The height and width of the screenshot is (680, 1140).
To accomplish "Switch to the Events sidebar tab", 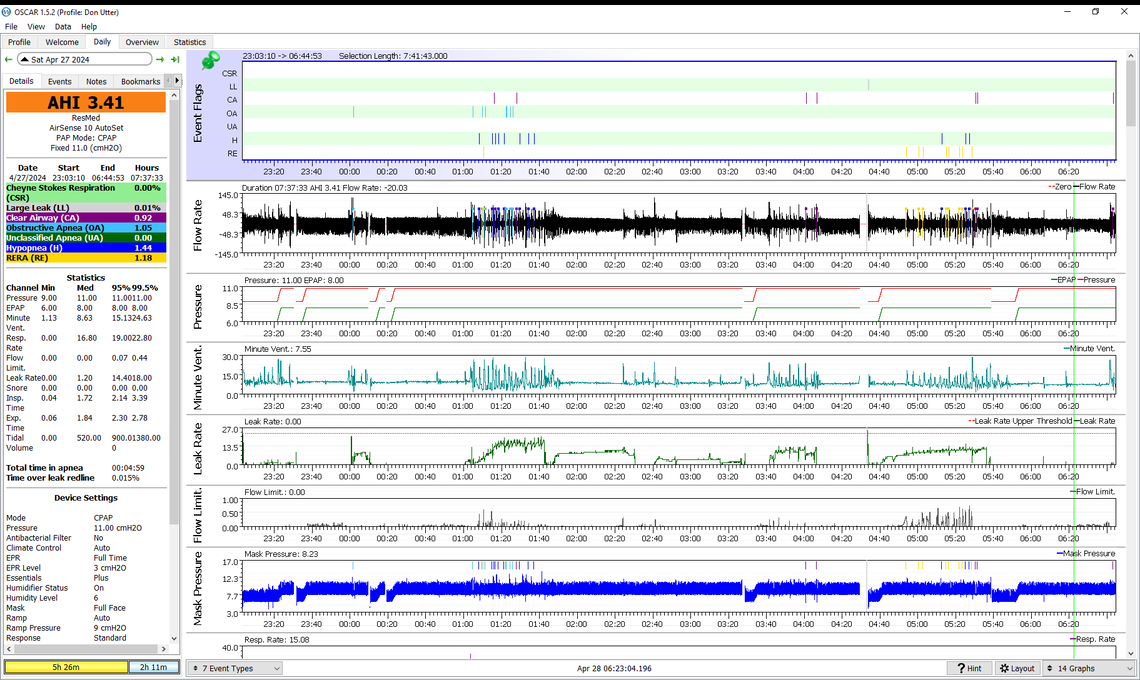I will coord(59,81).
